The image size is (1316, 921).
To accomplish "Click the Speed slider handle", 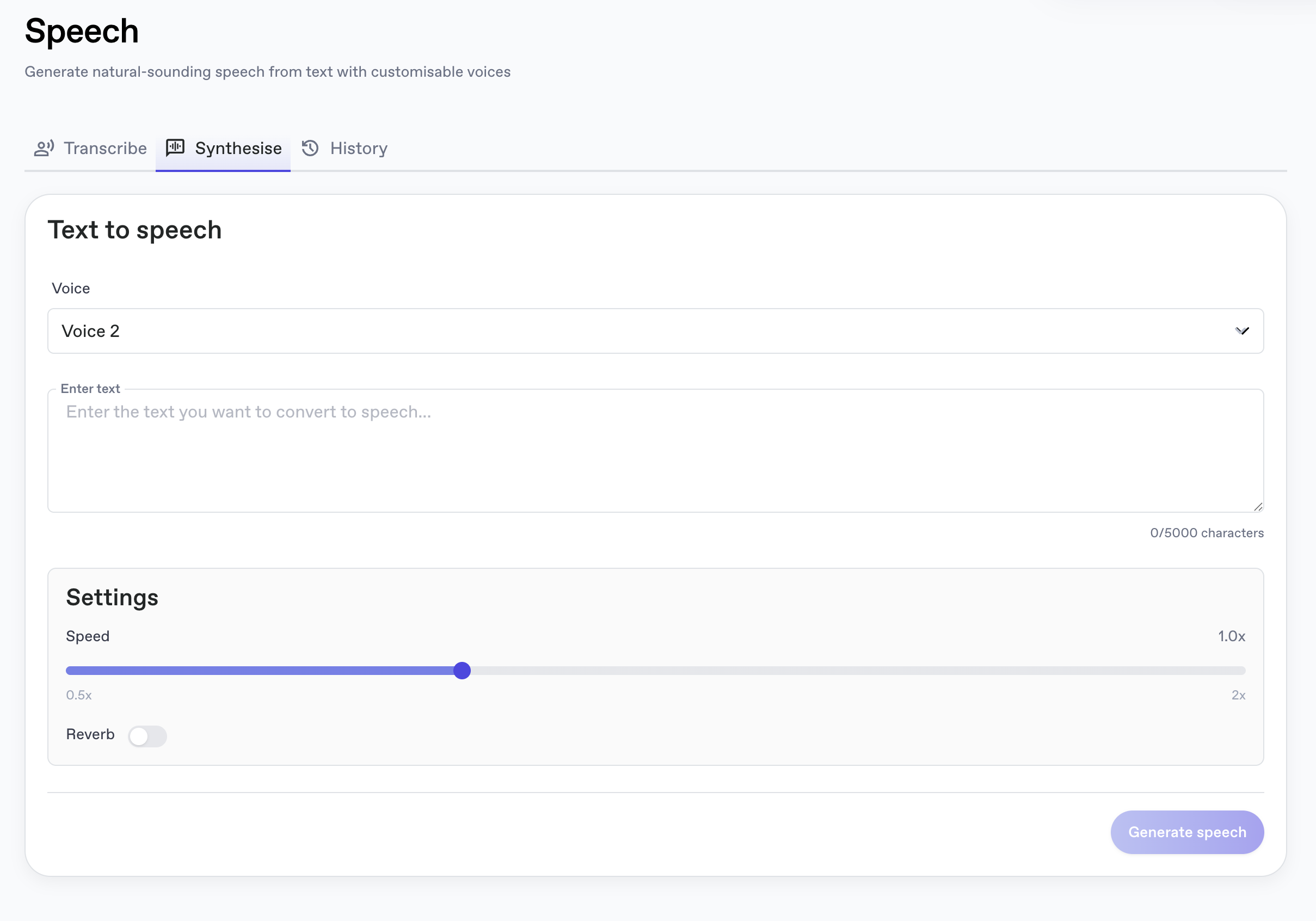I will (x=462, y=671).
